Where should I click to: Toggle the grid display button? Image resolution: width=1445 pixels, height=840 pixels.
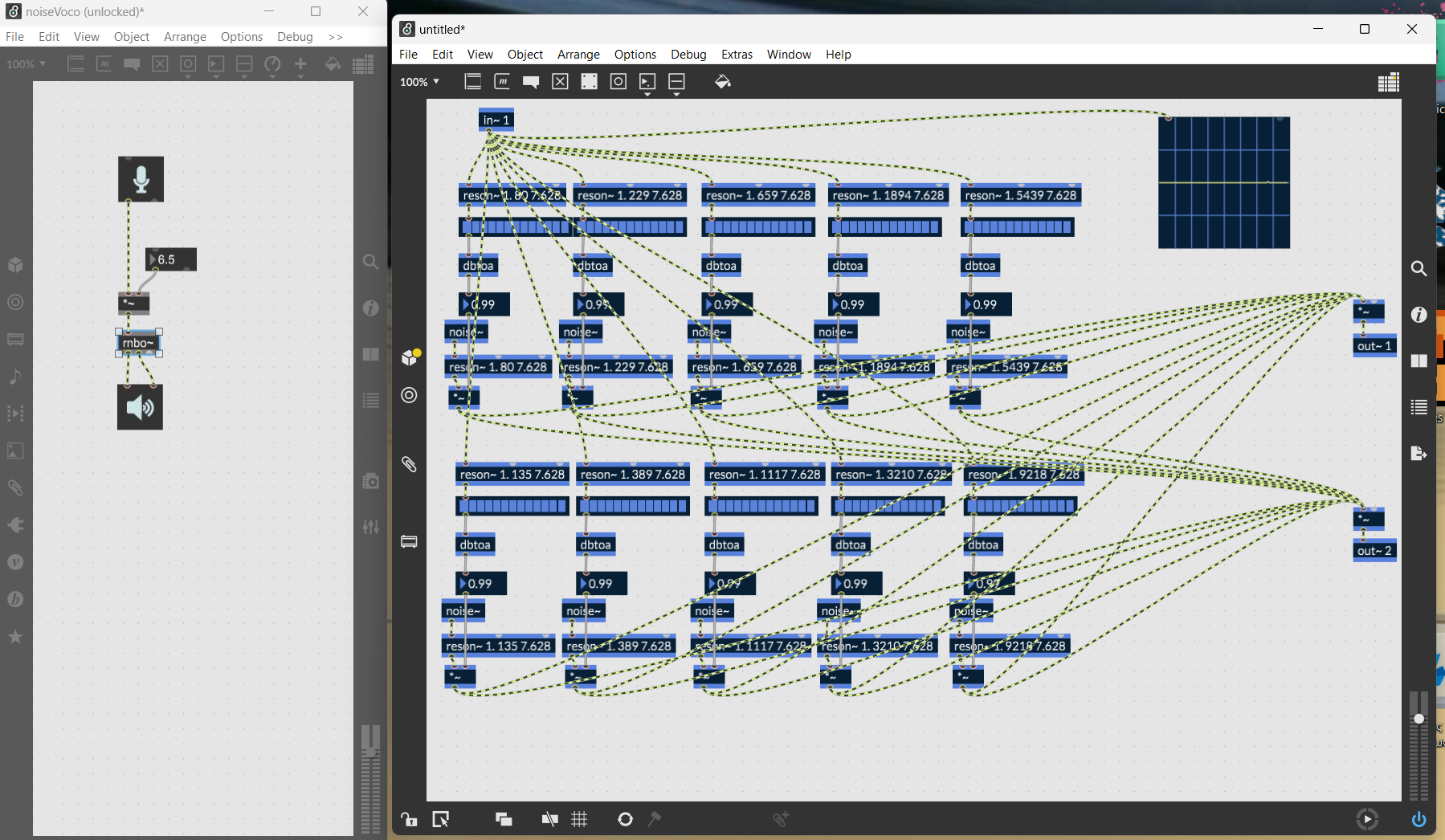579,819
